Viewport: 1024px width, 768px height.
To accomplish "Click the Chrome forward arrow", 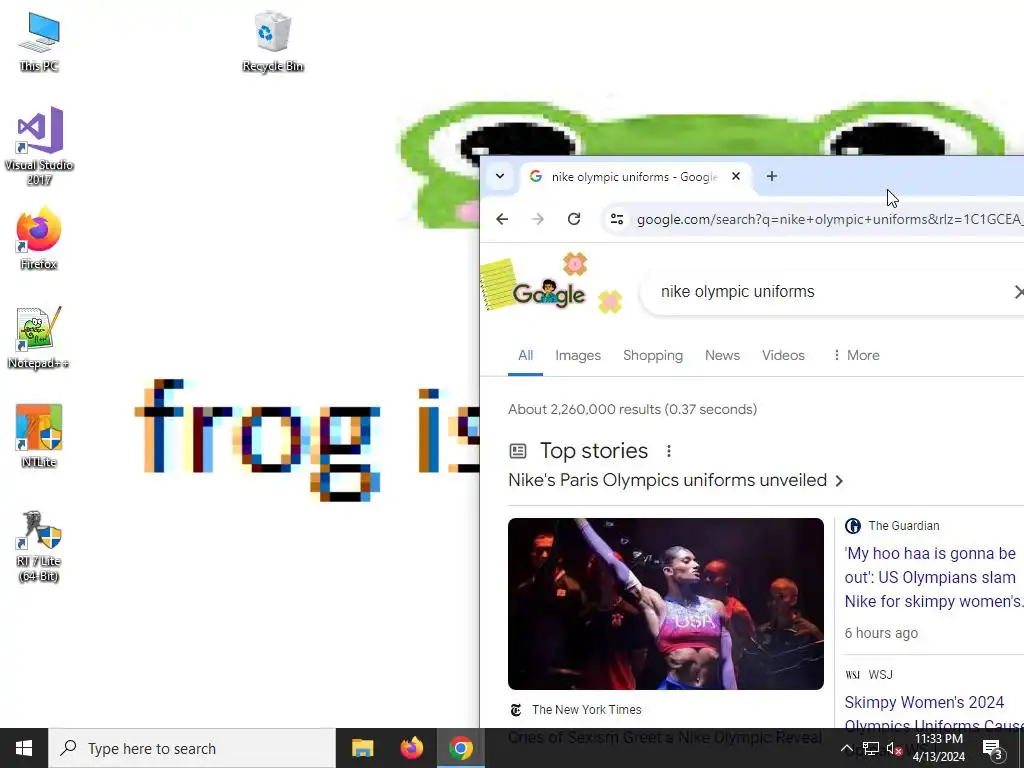I will pos(537,219).
